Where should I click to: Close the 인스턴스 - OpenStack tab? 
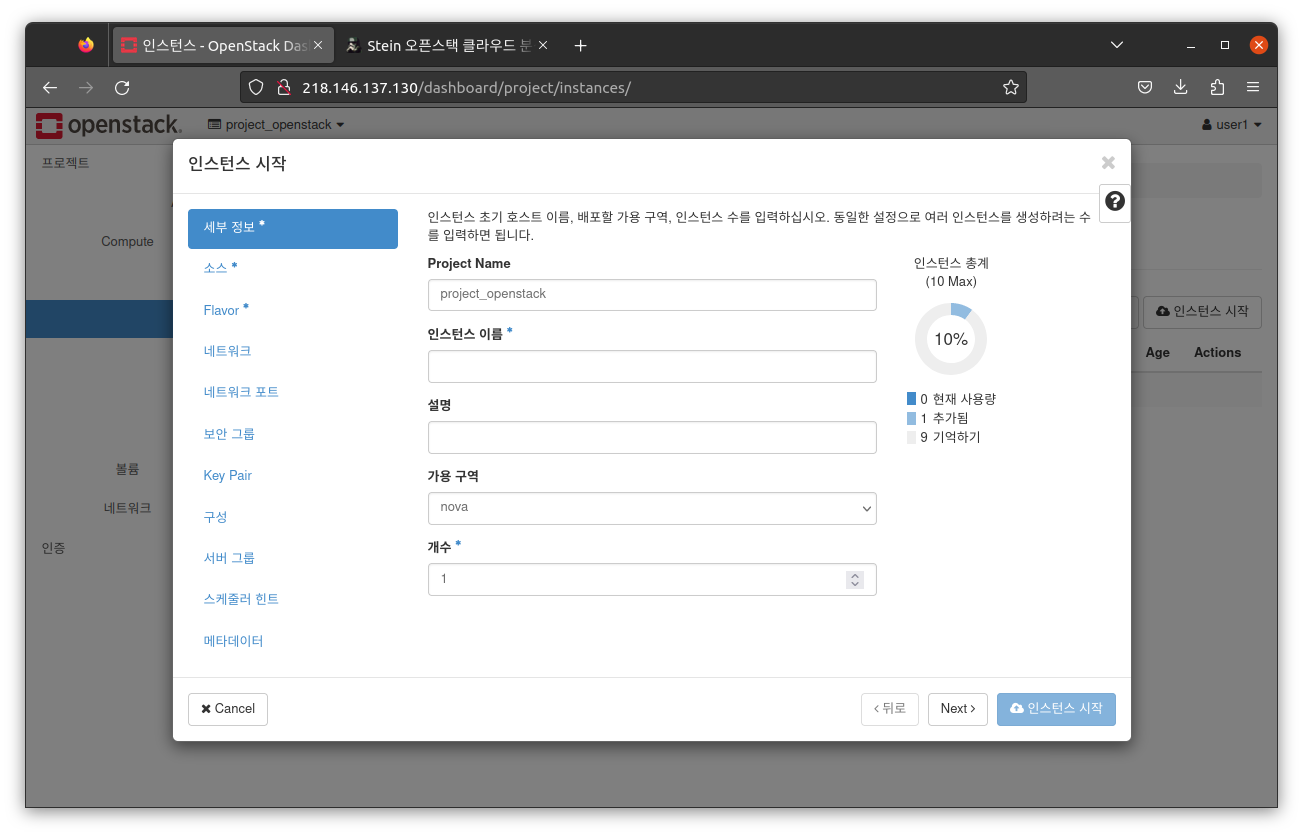tap(319, 46)
